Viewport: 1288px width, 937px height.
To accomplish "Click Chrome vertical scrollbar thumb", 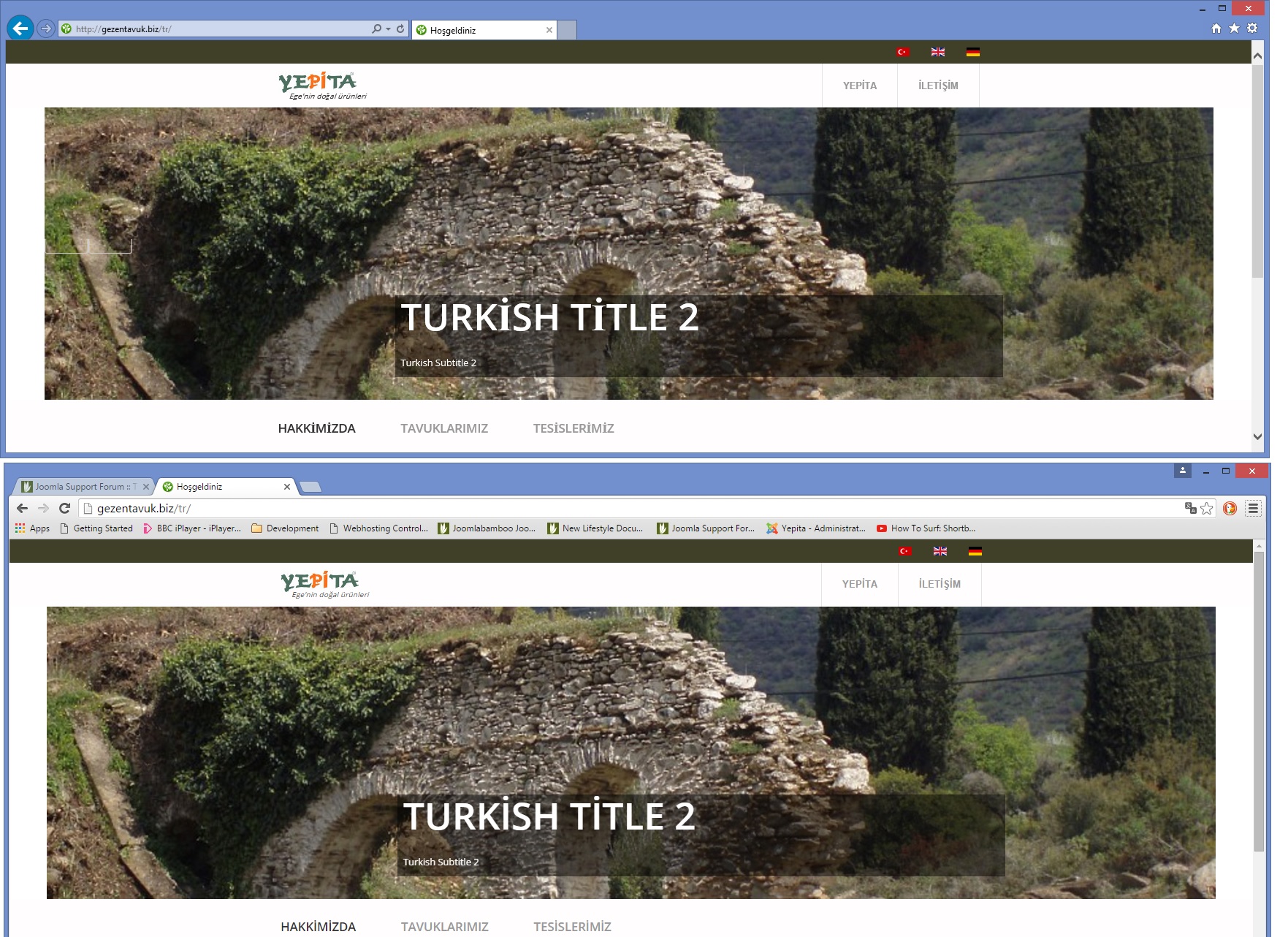I will (1259, 702).
